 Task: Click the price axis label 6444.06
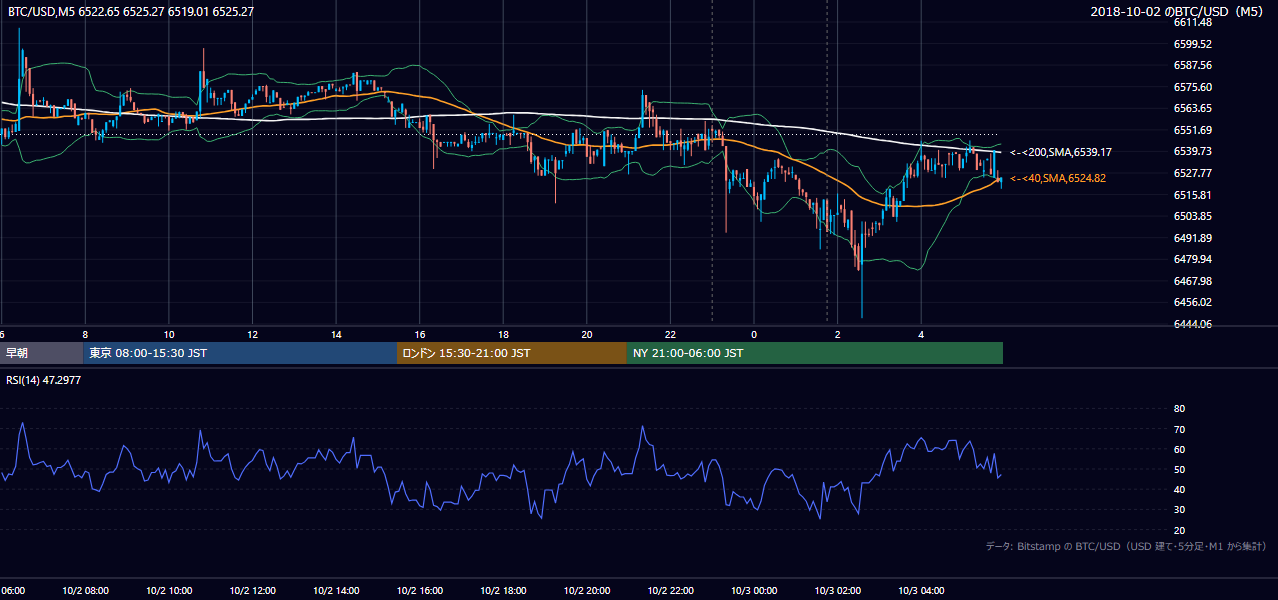click(1193, 324)
